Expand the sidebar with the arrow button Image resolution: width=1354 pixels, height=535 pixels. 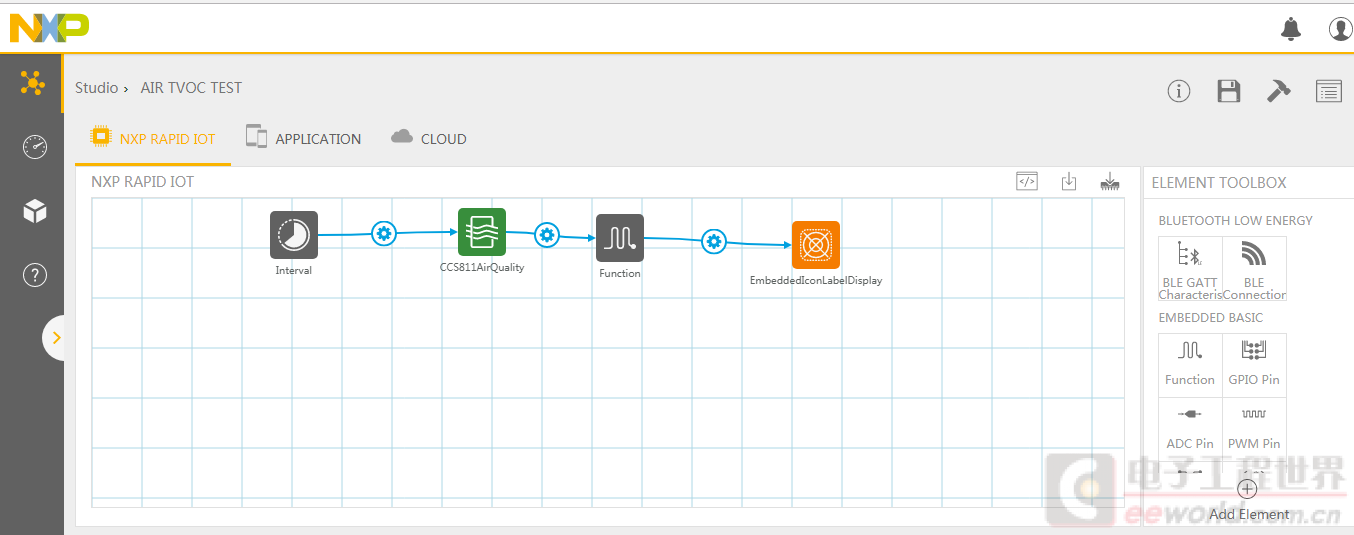pyautogui.click(x=56, y=338)
